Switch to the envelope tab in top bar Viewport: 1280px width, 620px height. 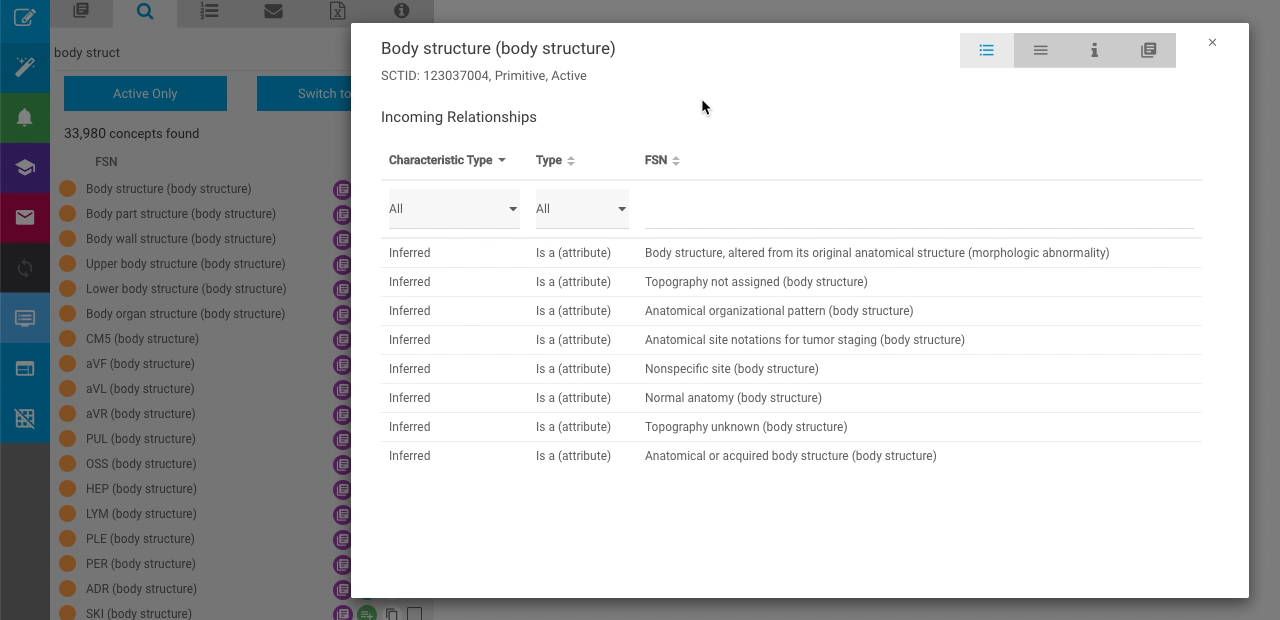(273, 11)
